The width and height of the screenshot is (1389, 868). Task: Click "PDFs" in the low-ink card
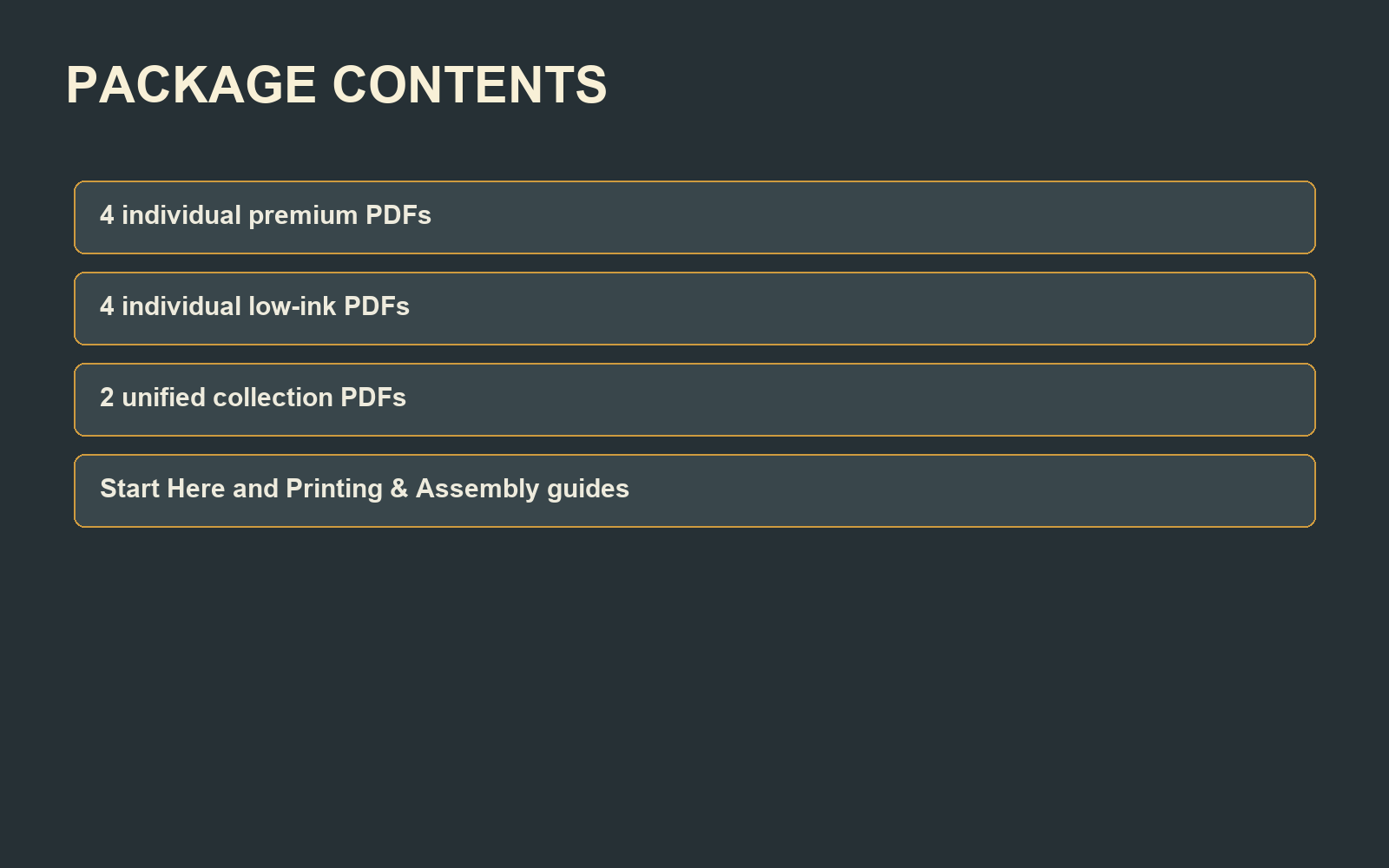tap(377, 306)
